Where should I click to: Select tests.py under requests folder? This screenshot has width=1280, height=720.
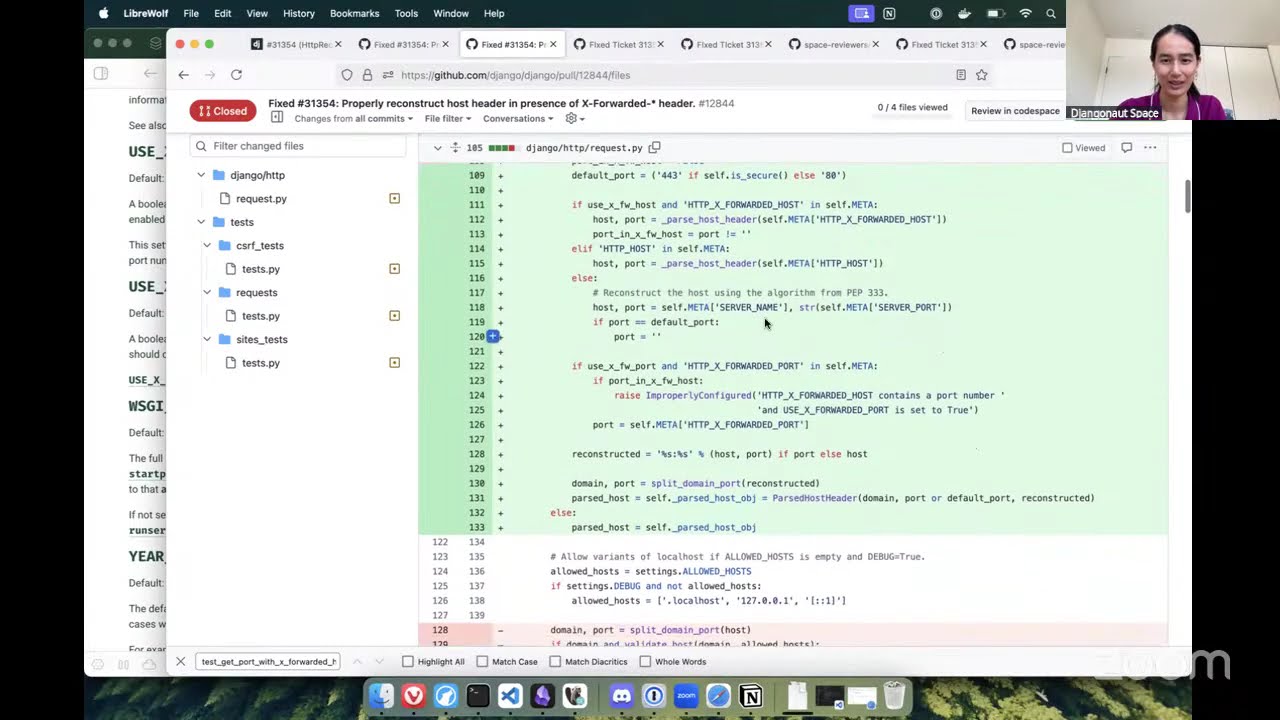[x=261, y=316]
